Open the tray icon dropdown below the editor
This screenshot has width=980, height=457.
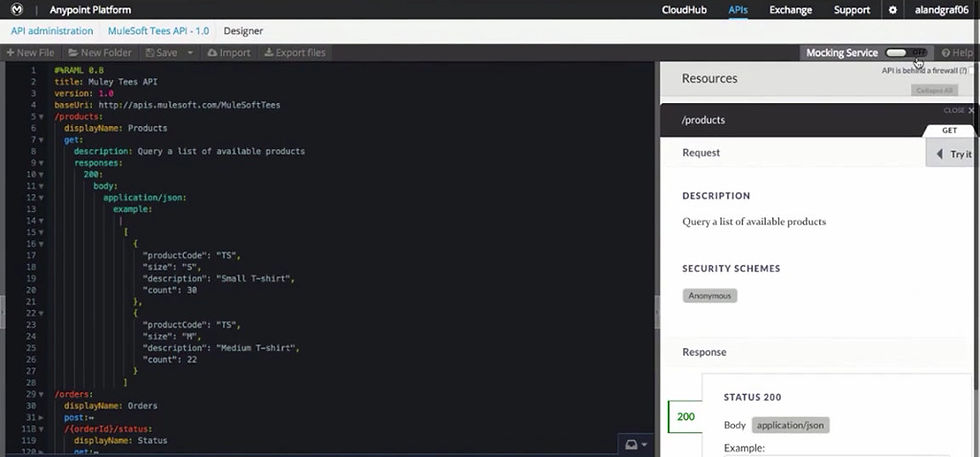636,444
